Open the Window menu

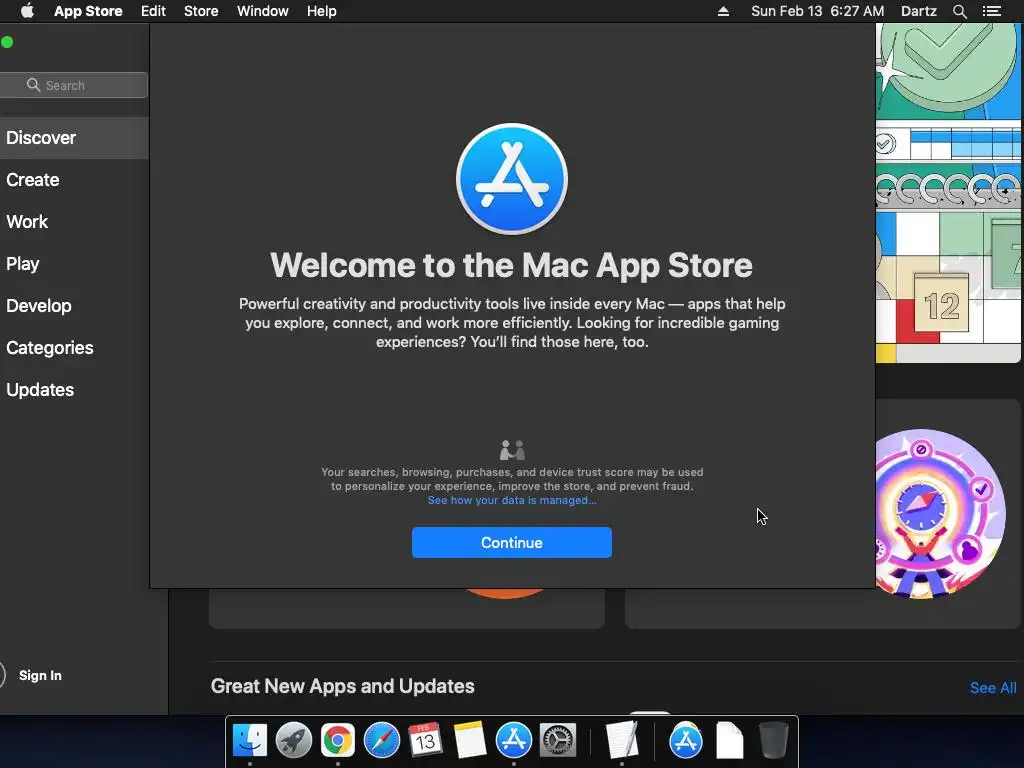coord(263,11)
